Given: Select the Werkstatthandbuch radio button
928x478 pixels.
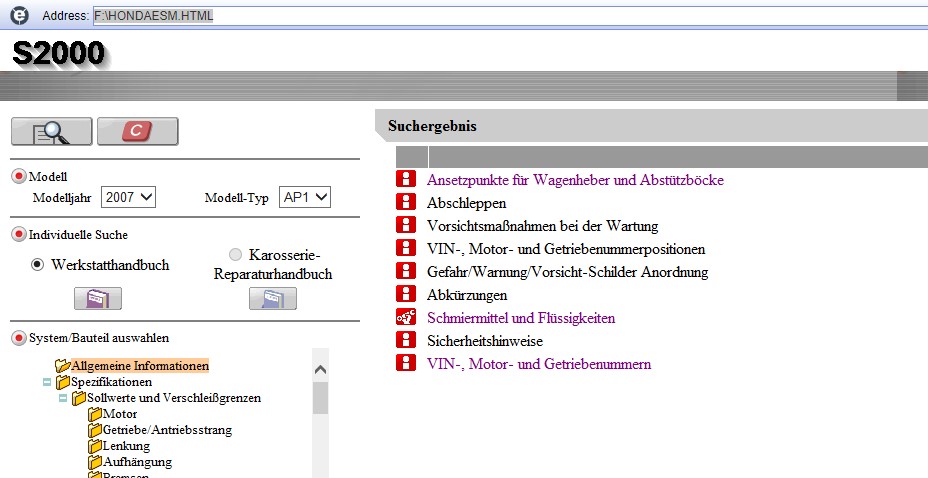Looking at the screenshot, I should 38,265.
